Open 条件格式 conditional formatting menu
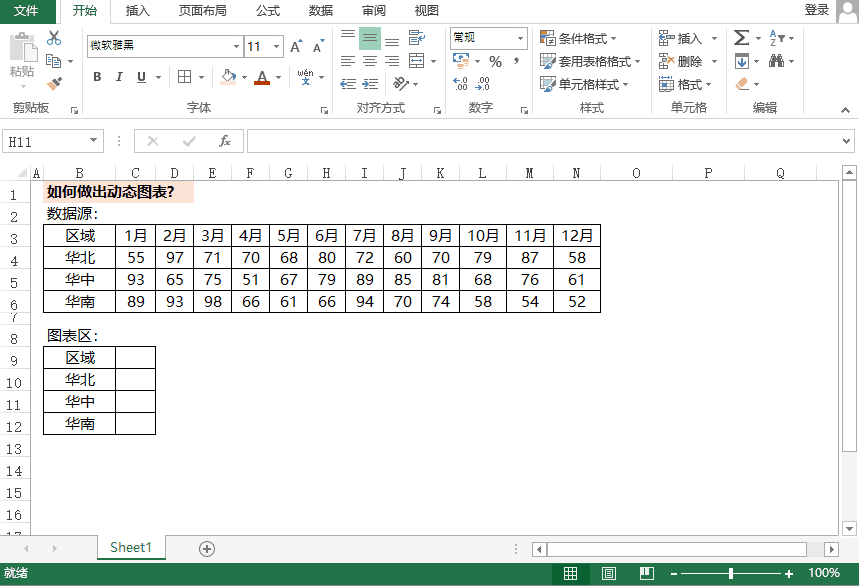 pos(578,38)
